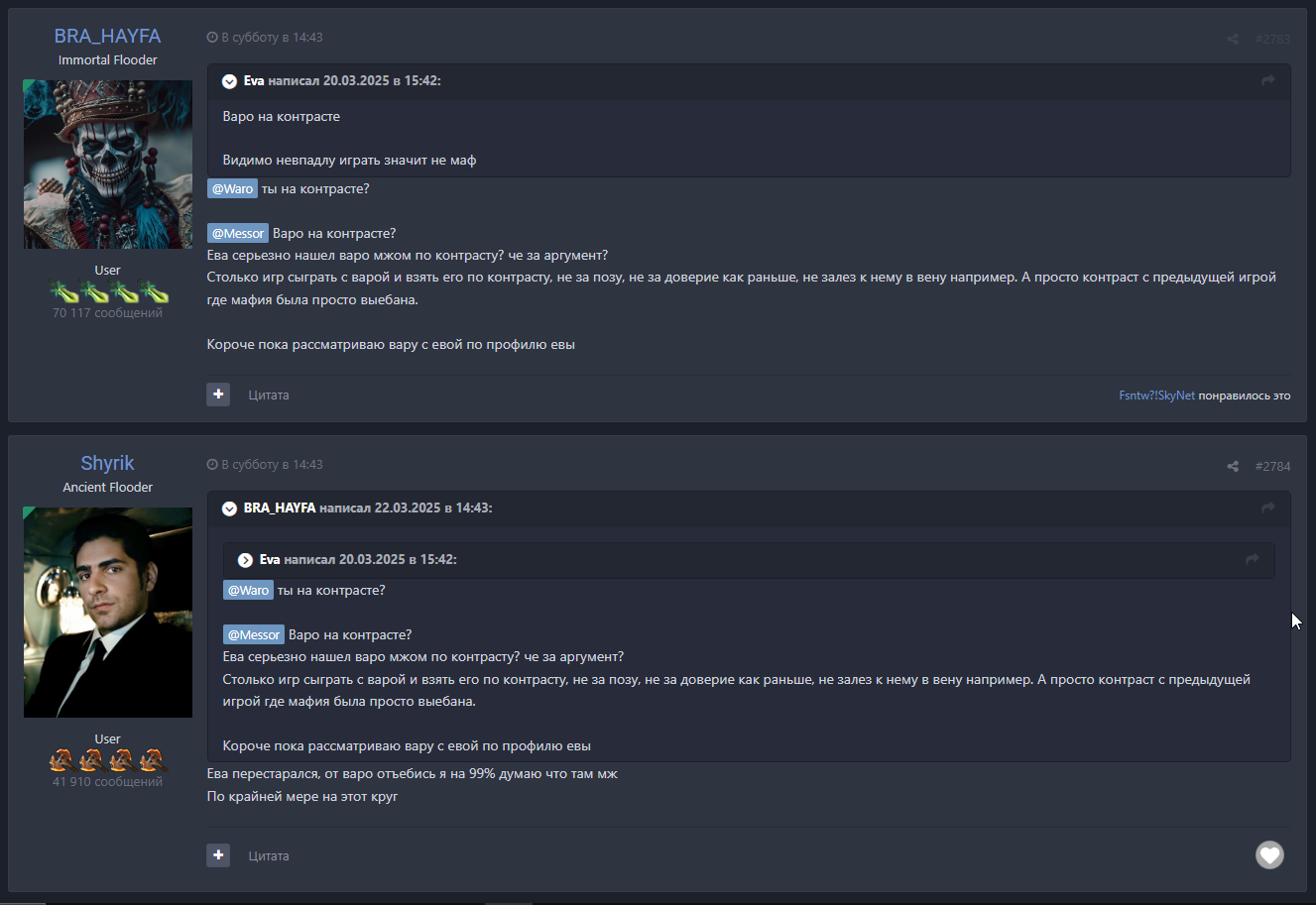Click @Messor mention in BRA_HAYFA's post
1316x905 pixels.
click(x=238, y=233)
